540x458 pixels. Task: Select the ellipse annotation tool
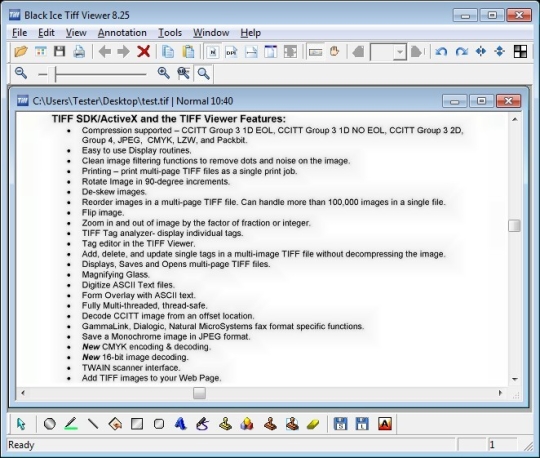(50, 424)
